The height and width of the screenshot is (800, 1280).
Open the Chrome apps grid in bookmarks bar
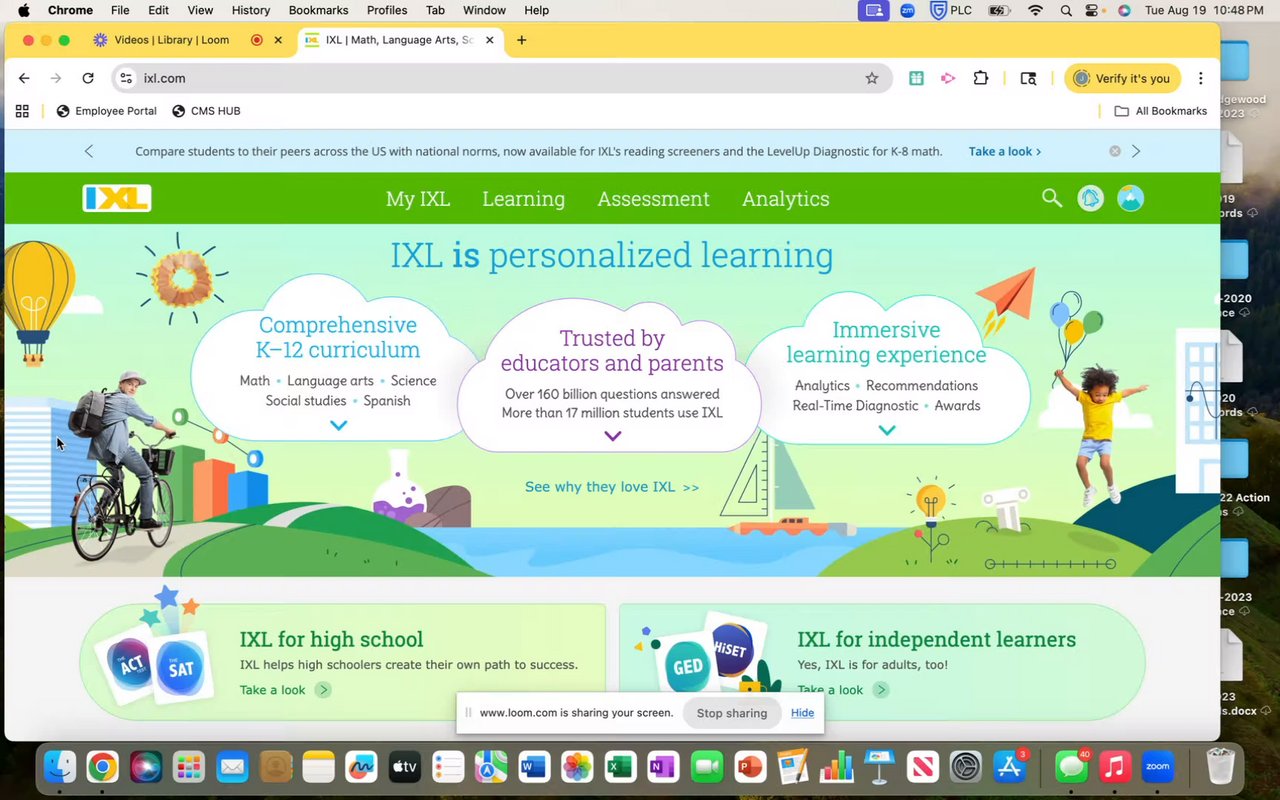pyautogui.click(x=22, y=111)
